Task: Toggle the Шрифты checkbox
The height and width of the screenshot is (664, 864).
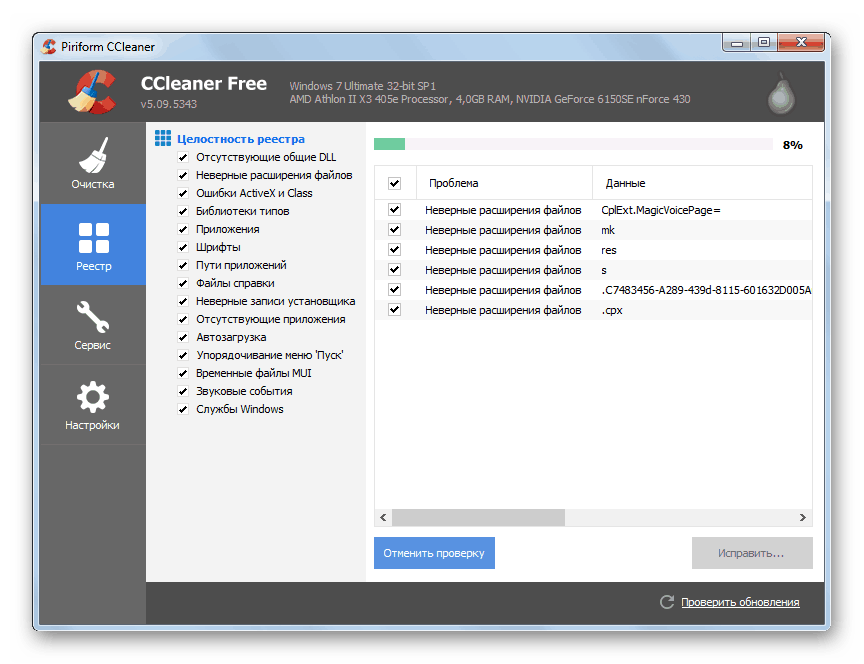Action: [183, 247]
